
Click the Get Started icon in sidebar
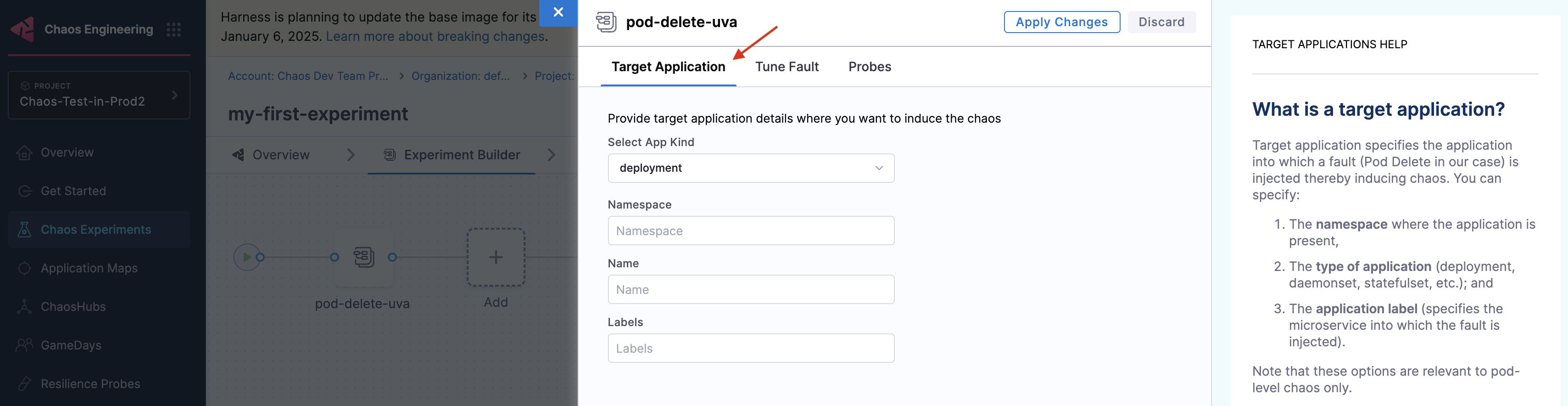(x=24, y=191)
